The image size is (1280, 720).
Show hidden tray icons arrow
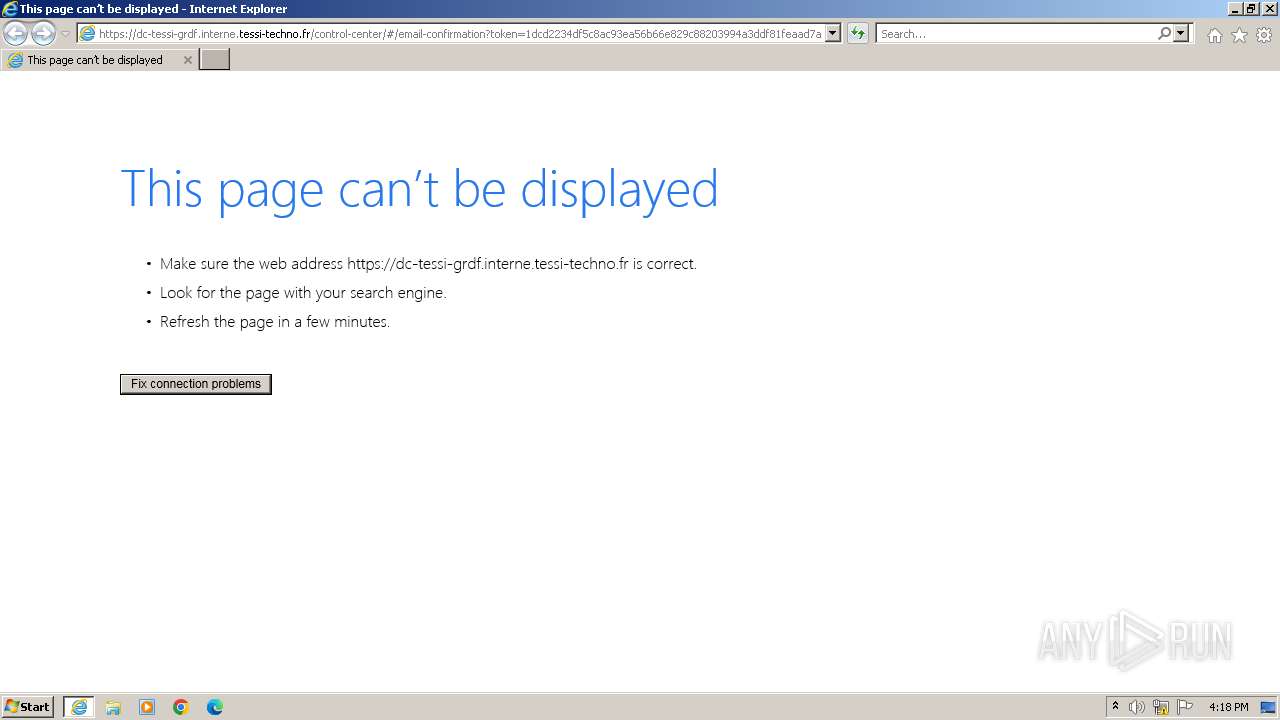pyautogui.click(x=1115, y=707)
